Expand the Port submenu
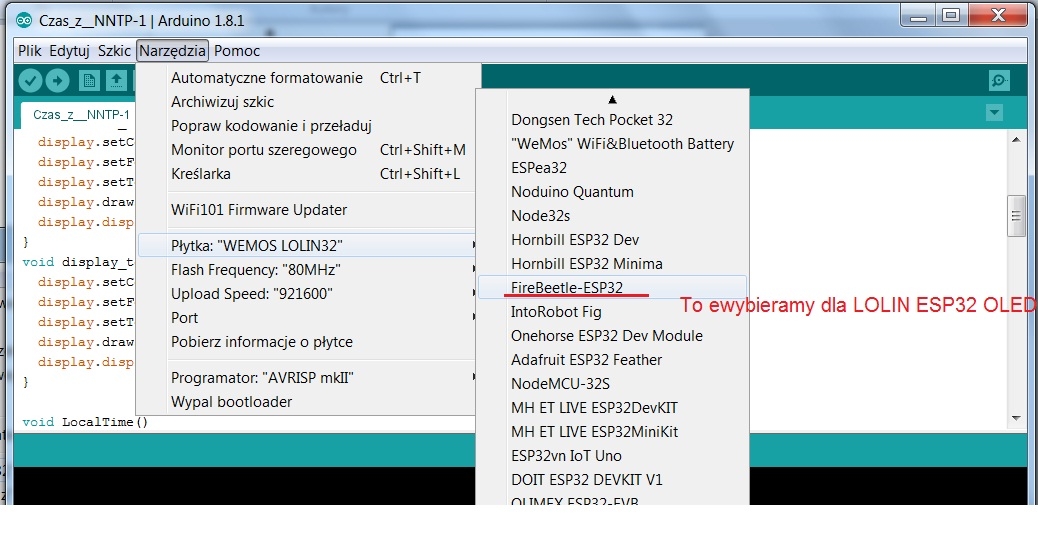The image size is (1038, 548). [x=307, y=318]
